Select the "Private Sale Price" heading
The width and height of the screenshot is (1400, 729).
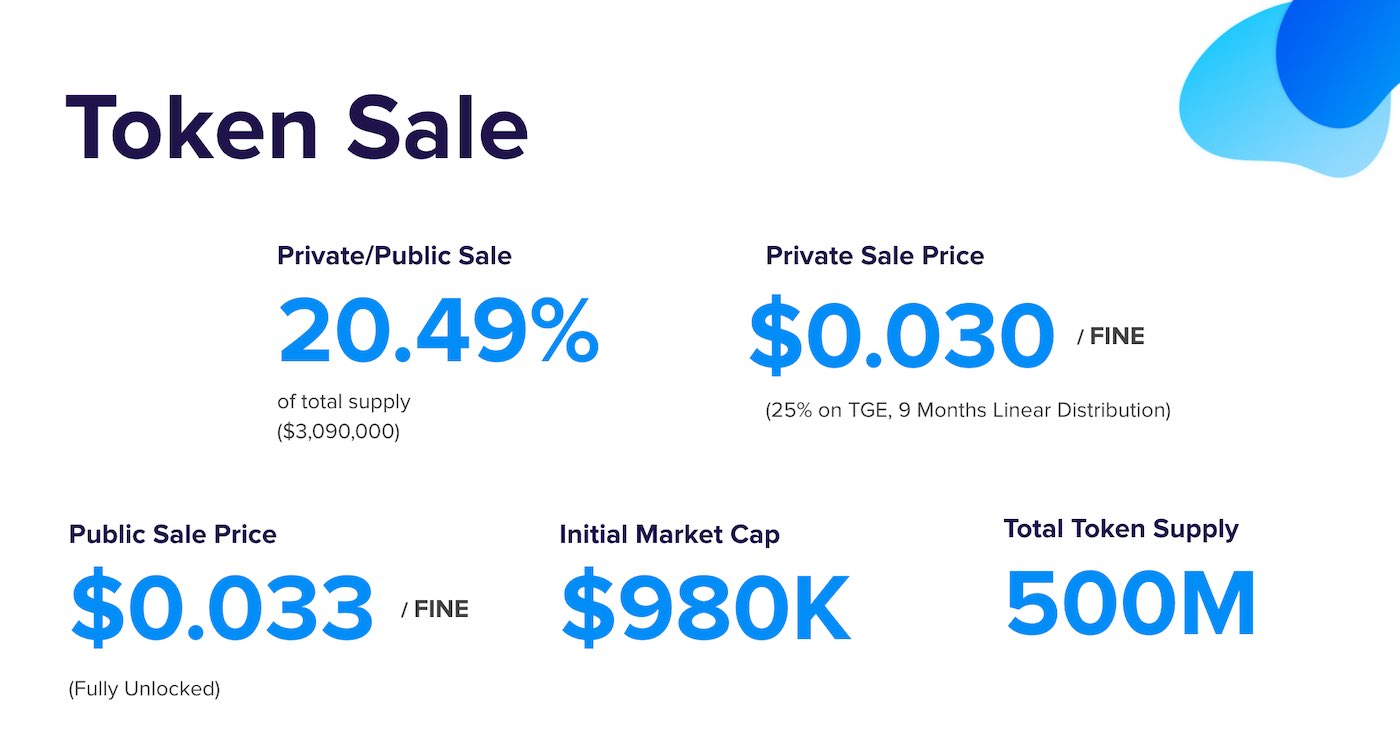[875, 256]
